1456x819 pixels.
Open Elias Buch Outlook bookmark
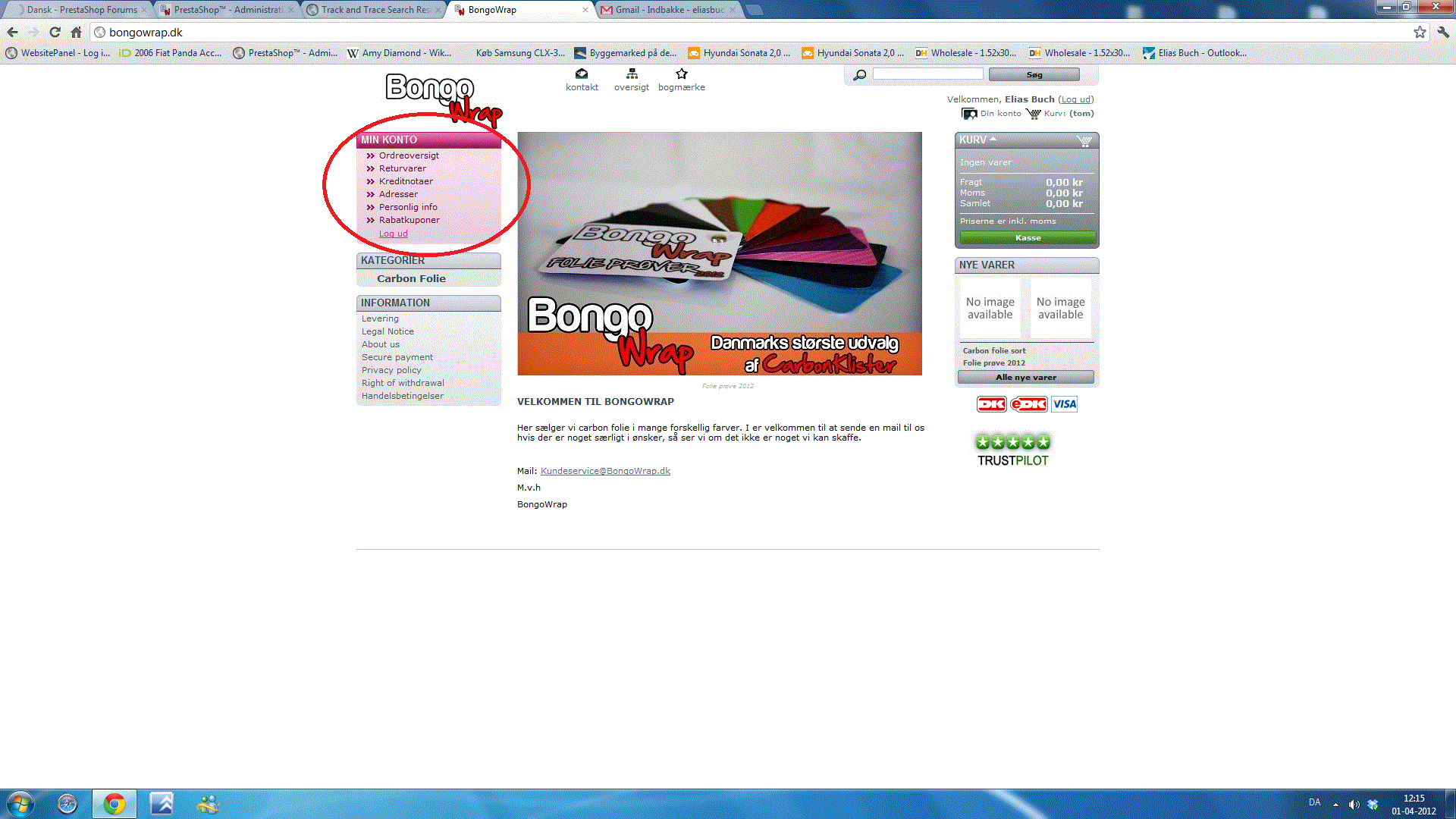click(x=1194, y=53)
